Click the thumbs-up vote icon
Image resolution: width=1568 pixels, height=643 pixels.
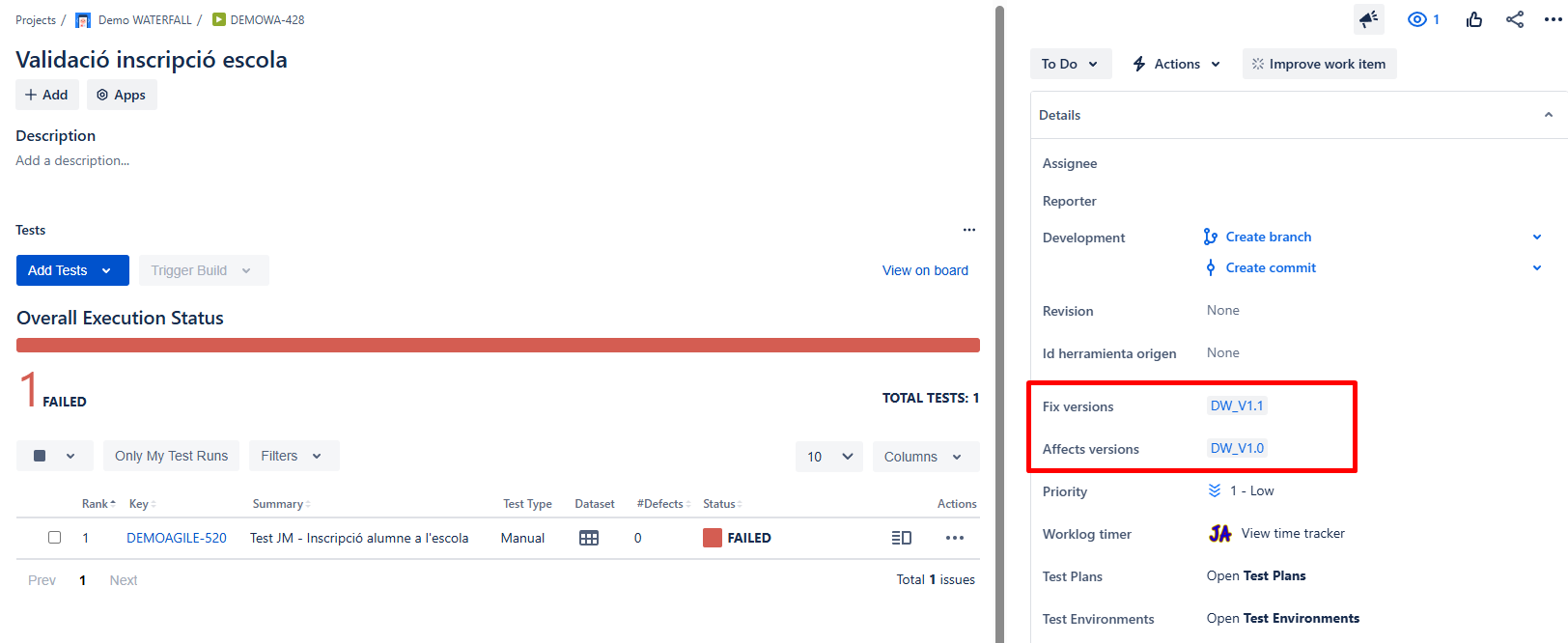(1474, 19)
